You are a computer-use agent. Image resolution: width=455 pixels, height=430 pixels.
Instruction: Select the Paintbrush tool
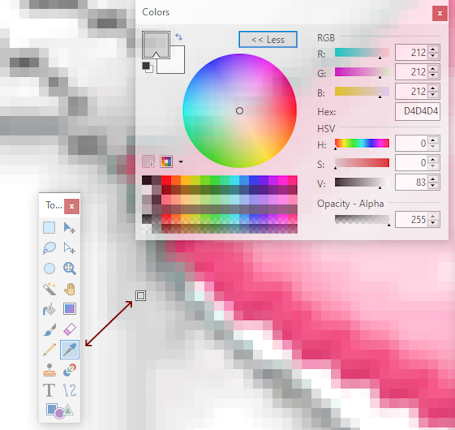[49, 329]
